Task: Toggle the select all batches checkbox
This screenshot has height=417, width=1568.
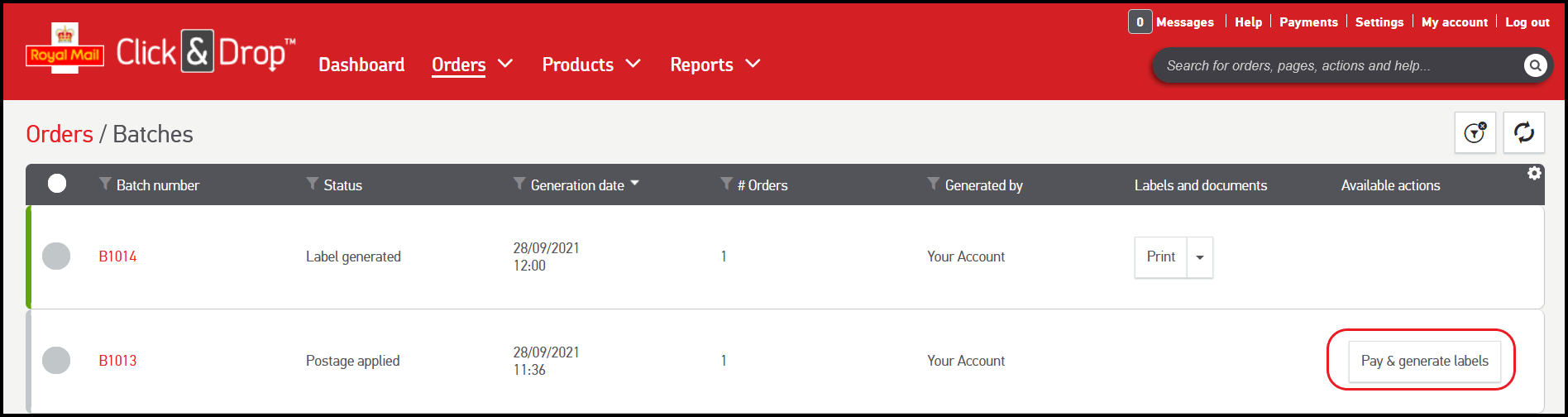Action: (57, 184)
